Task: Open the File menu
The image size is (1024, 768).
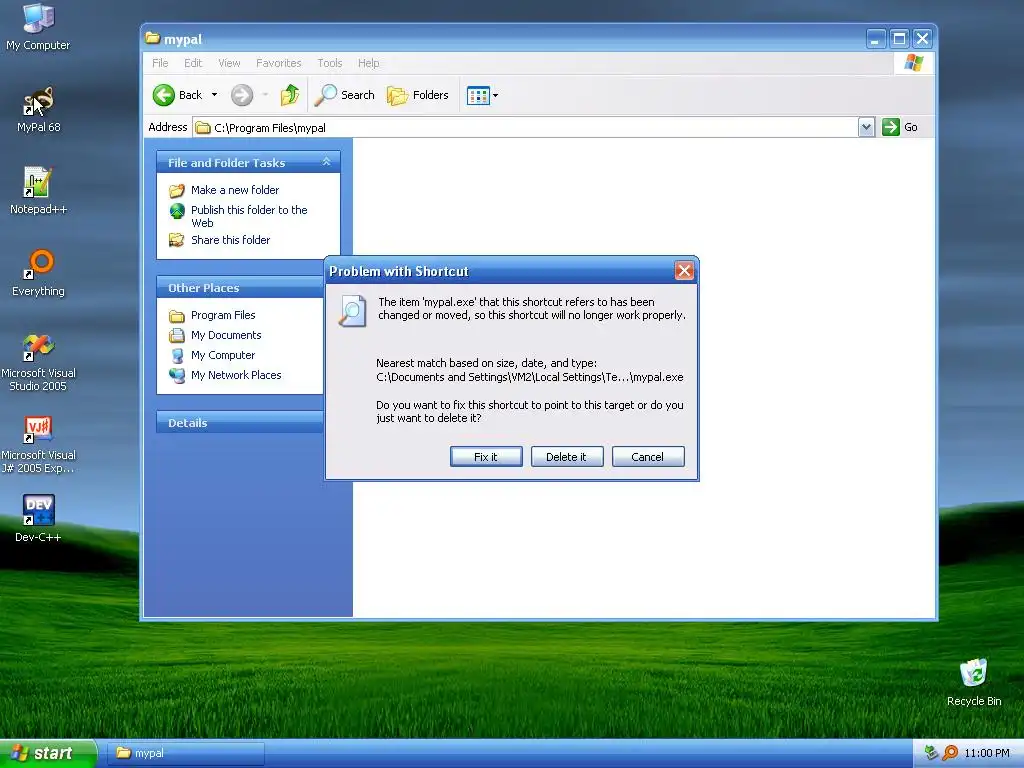Action: [160, 63]
